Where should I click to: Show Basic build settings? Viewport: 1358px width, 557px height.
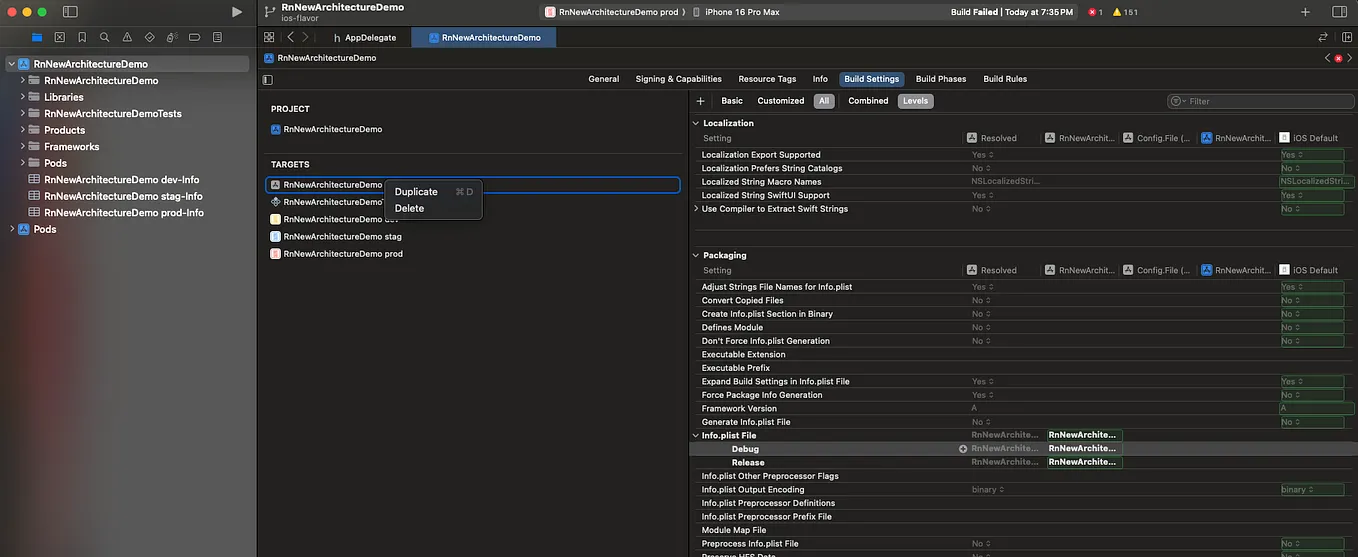(x=732, y=101)
